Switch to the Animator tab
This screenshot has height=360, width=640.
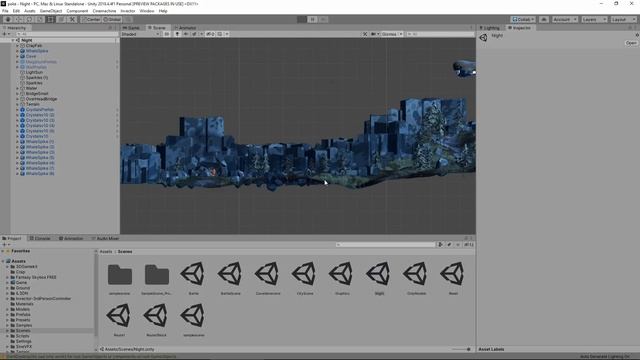tap(185, 28)
